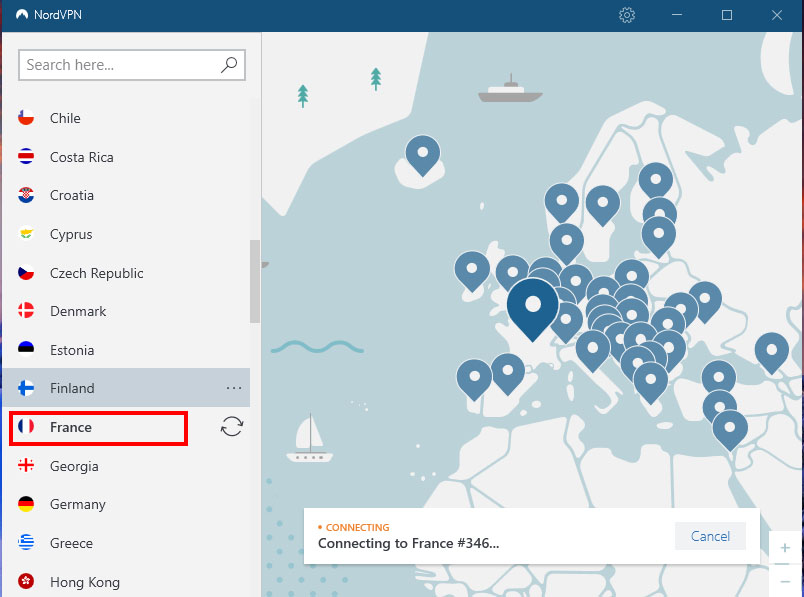Image resolution: width=804 pixels, height=597 pixels.
Task: Click the country list scrollbar thumb
Action: (255, 280)
